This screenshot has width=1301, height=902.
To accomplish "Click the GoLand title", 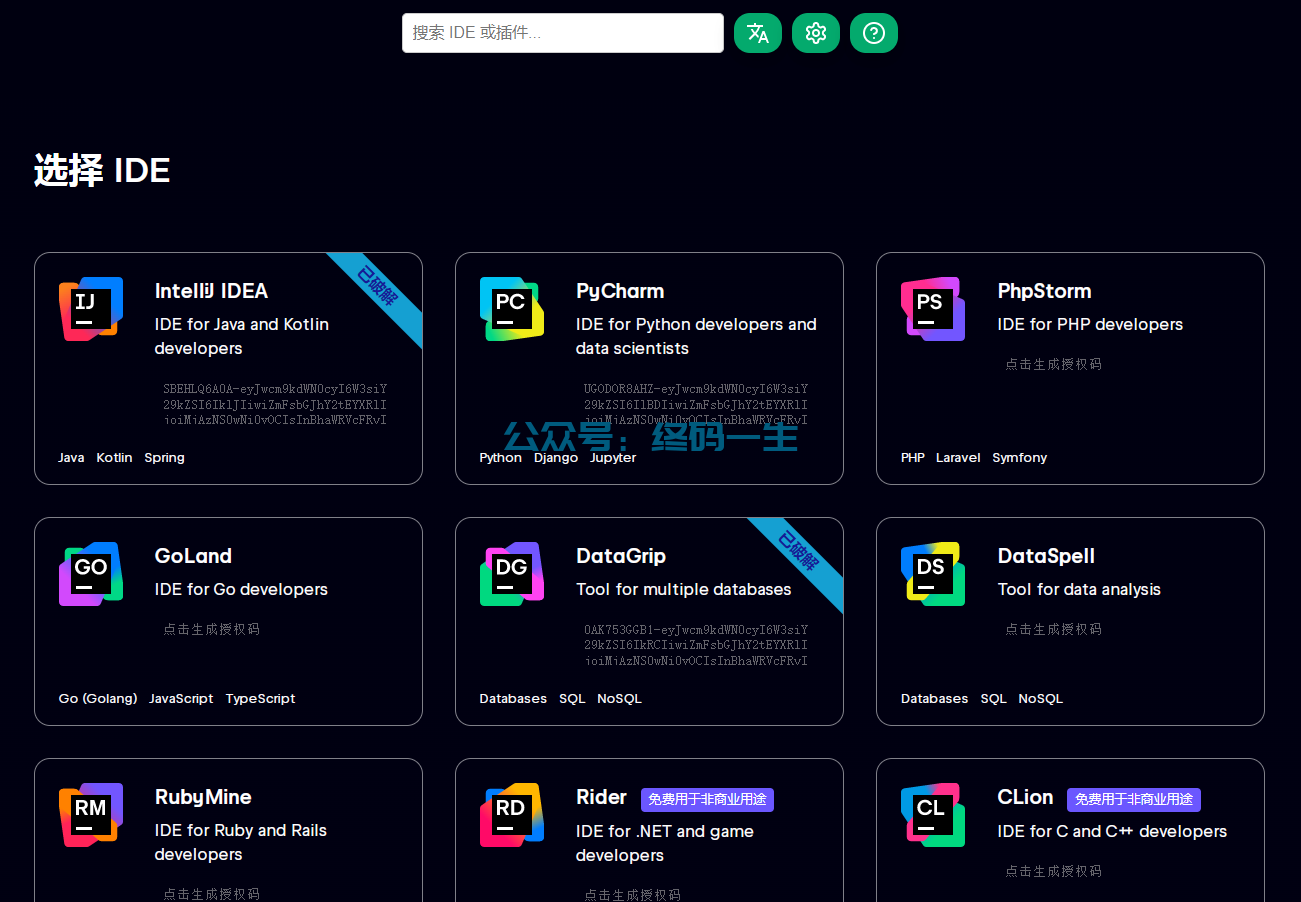I will pos(193,556).
